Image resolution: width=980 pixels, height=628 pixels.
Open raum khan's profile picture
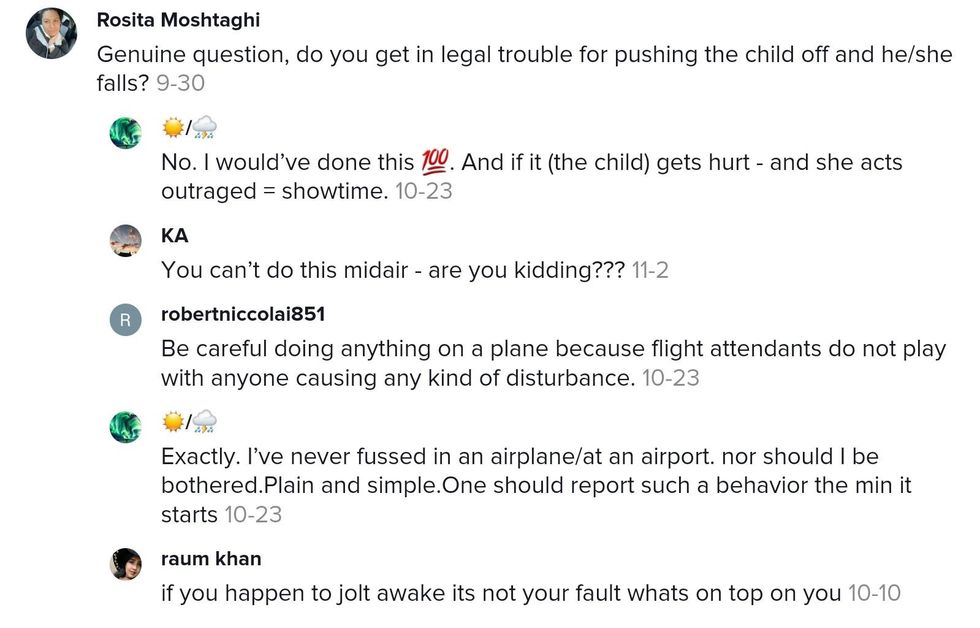126,565
